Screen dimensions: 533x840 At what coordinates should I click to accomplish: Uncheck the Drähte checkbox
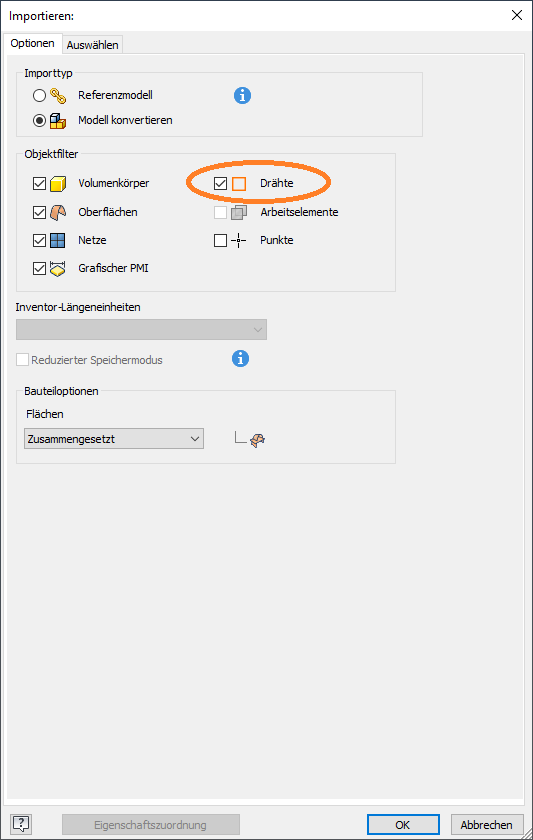point(220,184)
